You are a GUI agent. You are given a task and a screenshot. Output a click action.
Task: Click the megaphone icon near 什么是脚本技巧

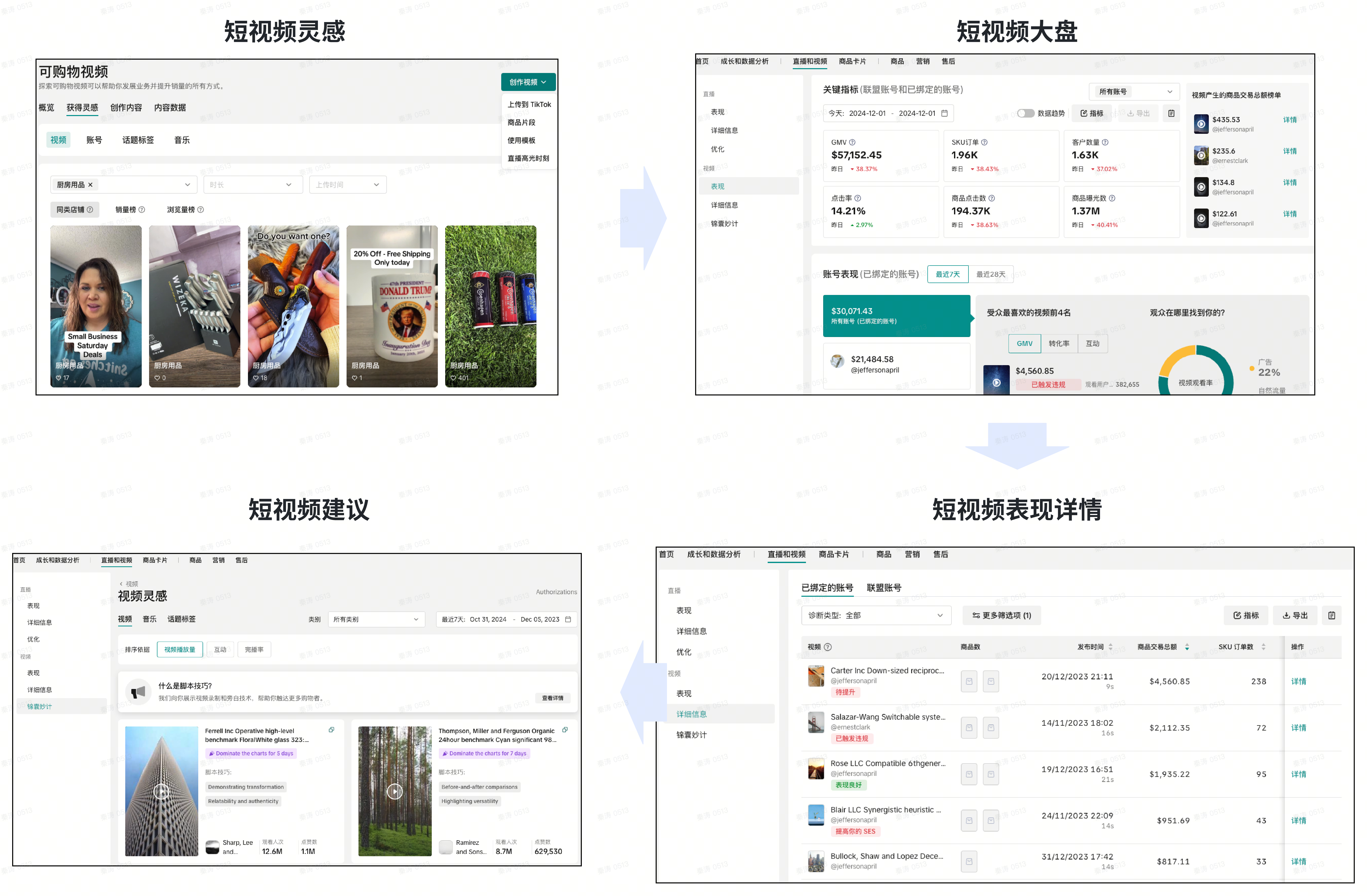(x=138, y=693)
